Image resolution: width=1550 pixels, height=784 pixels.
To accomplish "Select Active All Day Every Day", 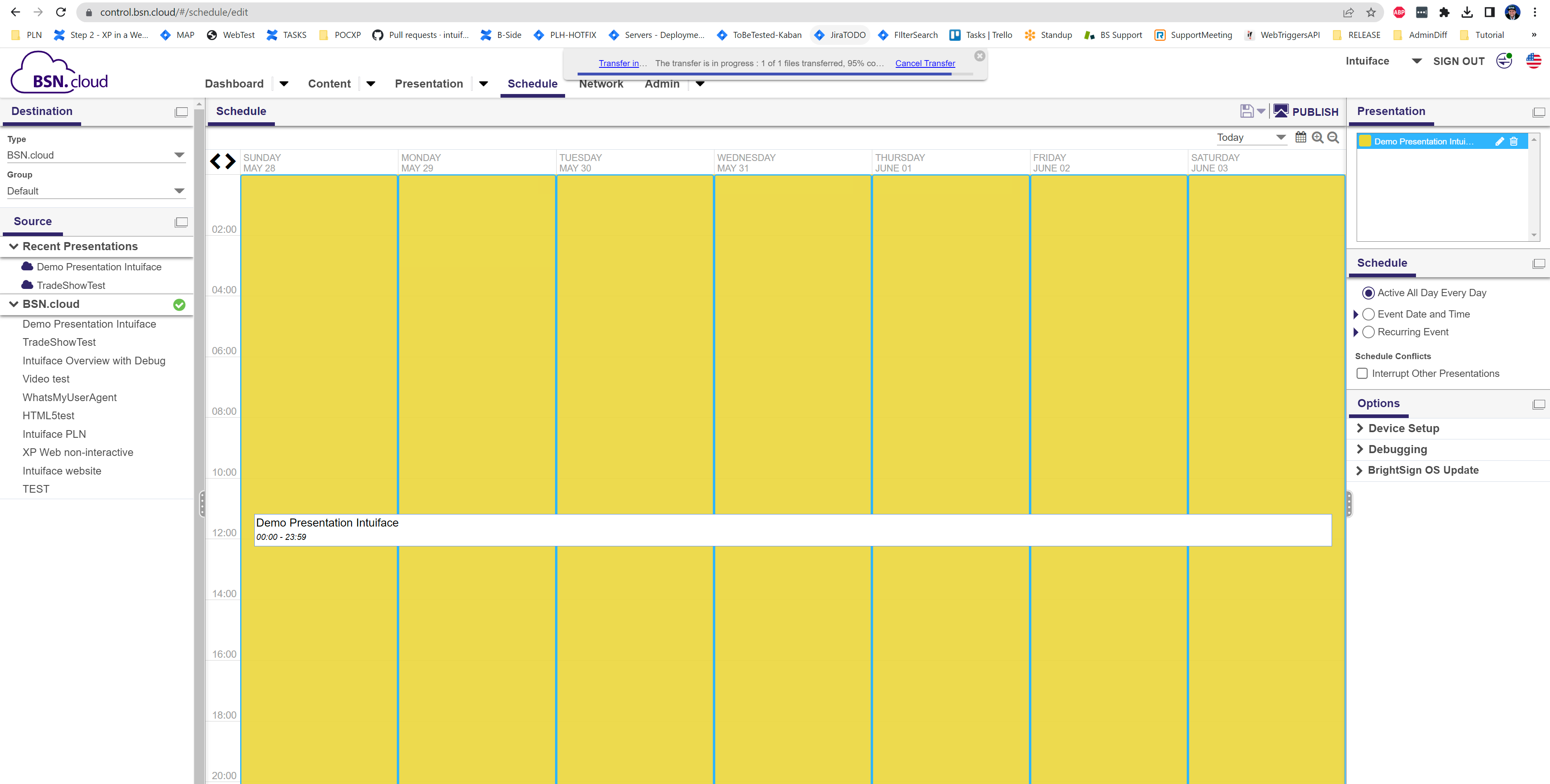I will tap(1368, 293).
